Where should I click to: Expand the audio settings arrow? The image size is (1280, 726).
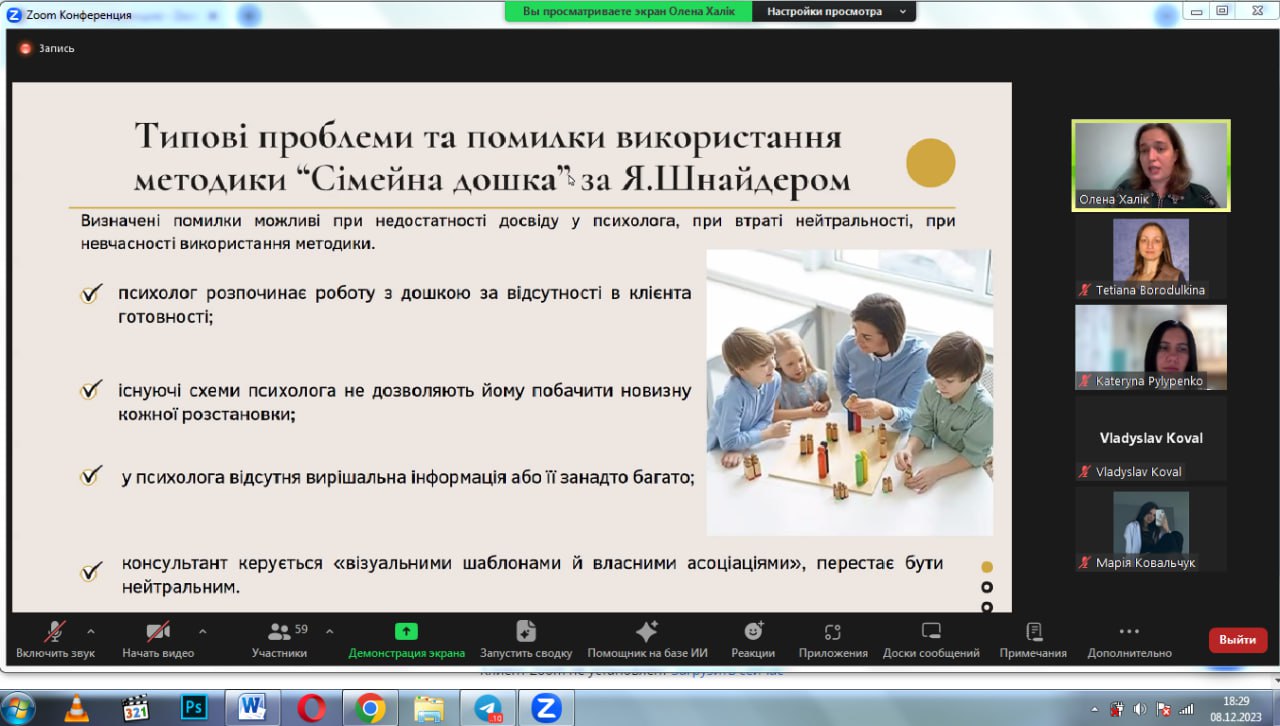pyautogui.click(x=91, y=631)
